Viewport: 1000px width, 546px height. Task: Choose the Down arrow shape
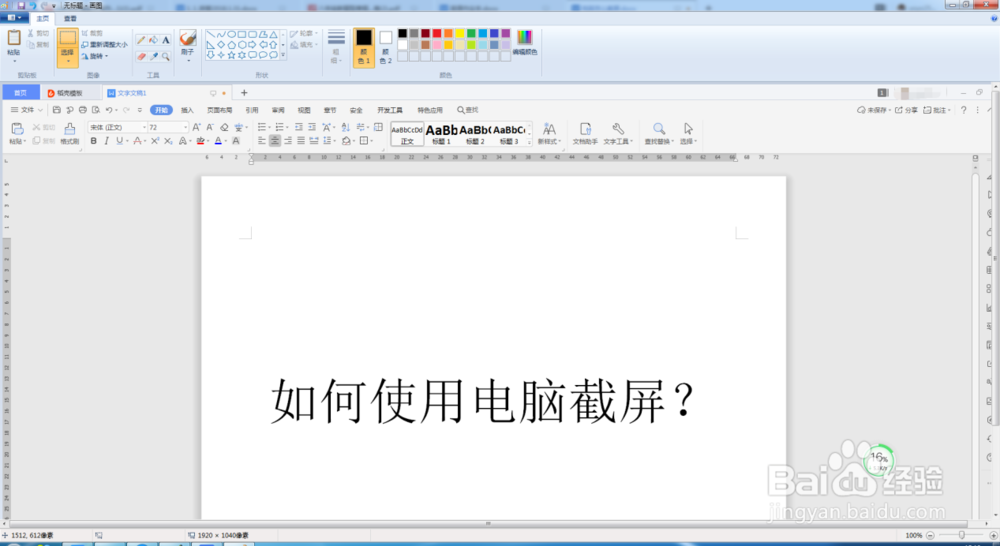[x=211, y=55]
